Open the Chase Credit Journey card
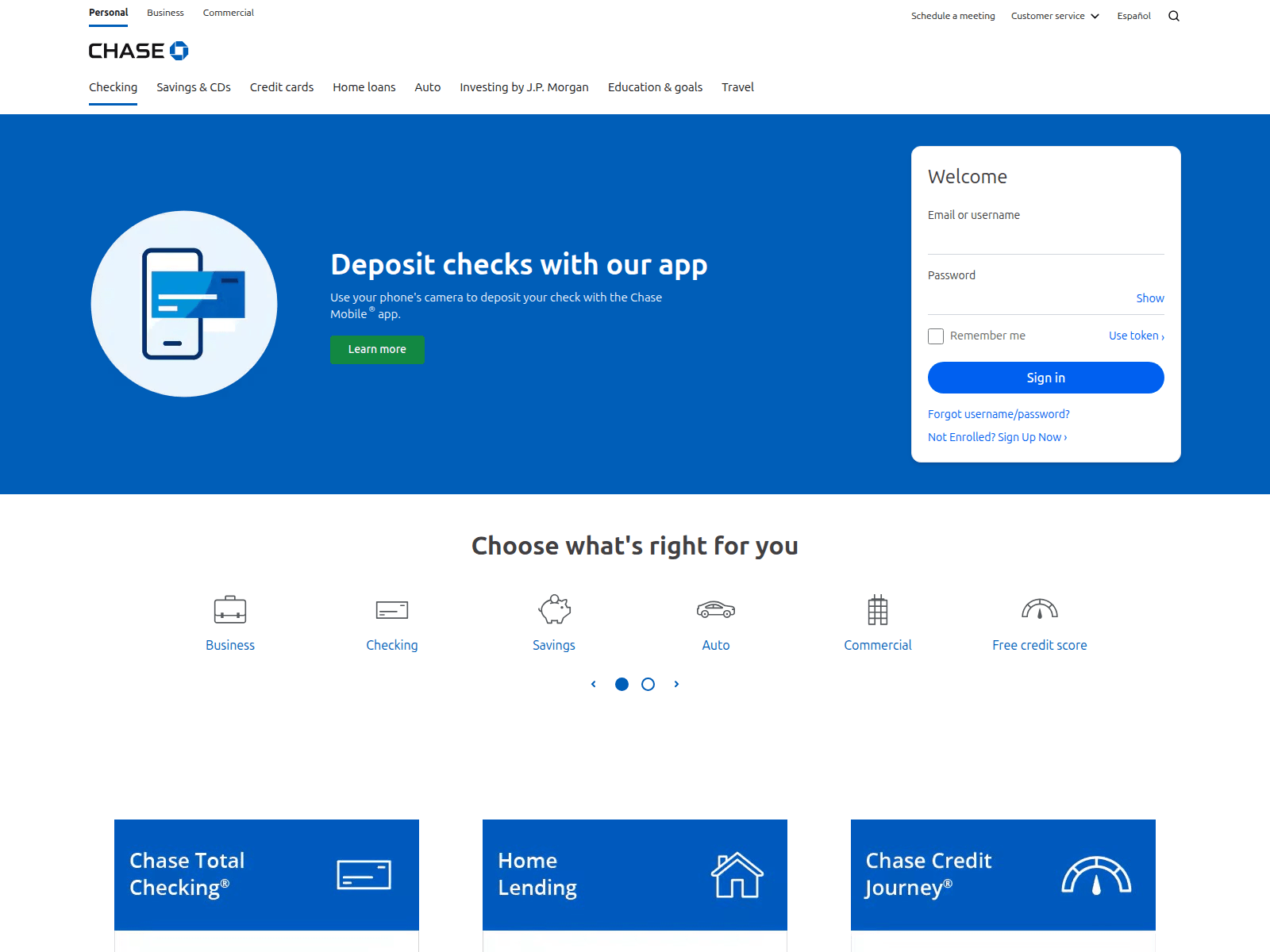The width and height of the screenshot is (1270, 952). pyautogui.click(x=1003, y=875)
